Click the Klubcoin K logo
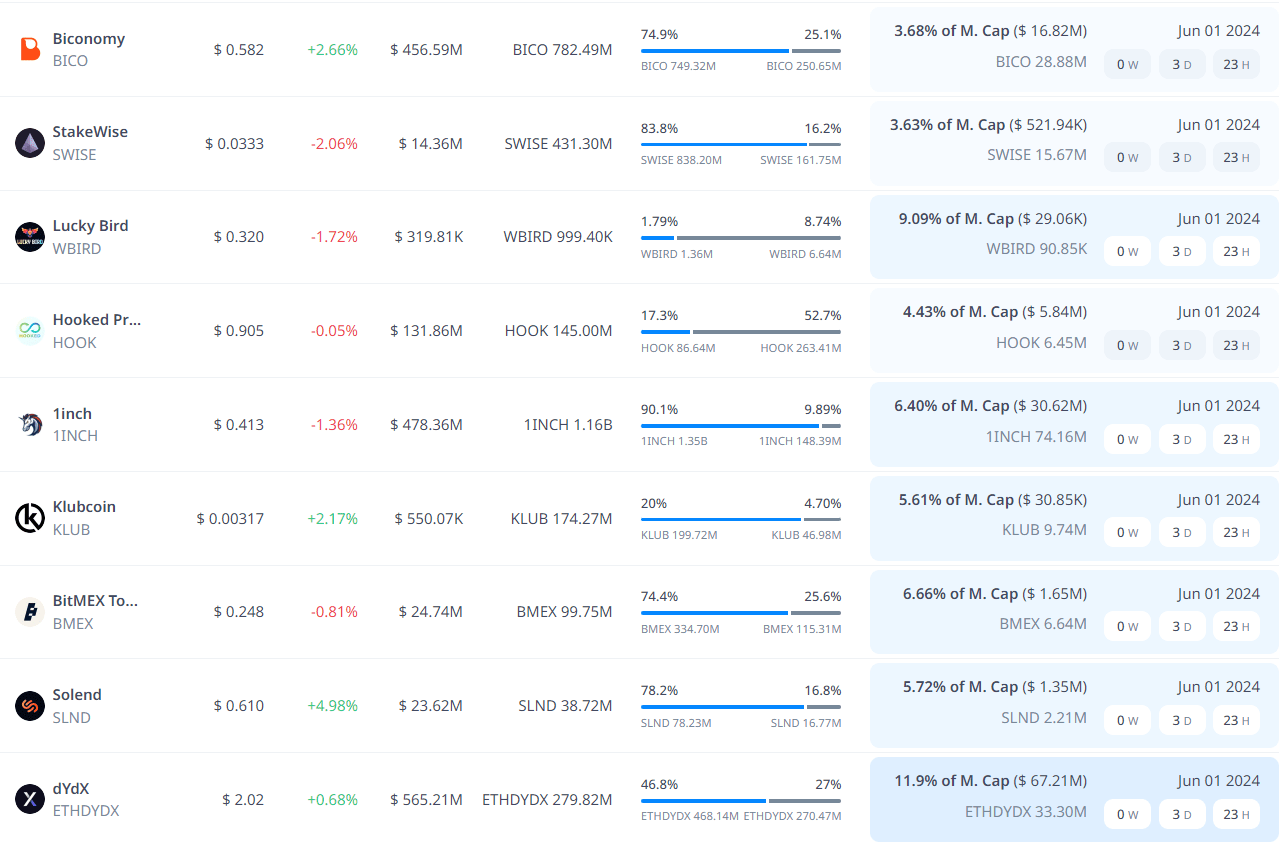 point(30,518)
